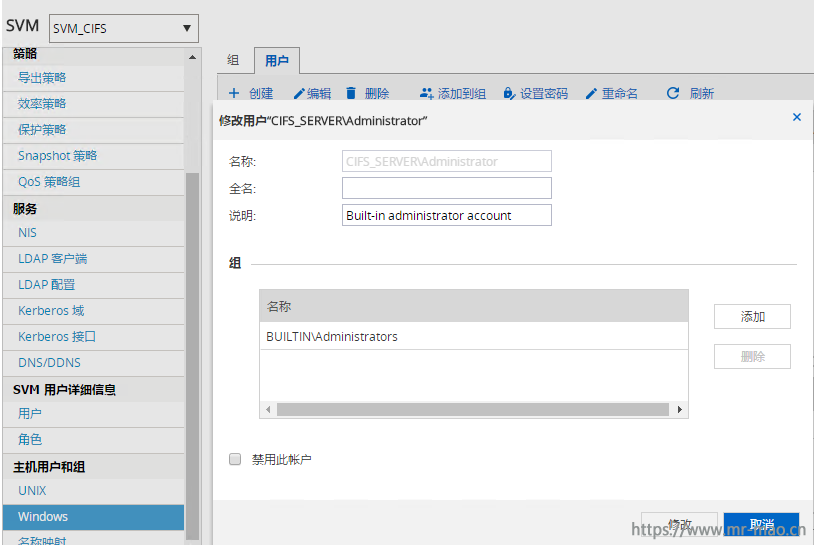Open 效率策略 in sidebar
This screenshot has width=814, height=545.
(x=93, y=104)
